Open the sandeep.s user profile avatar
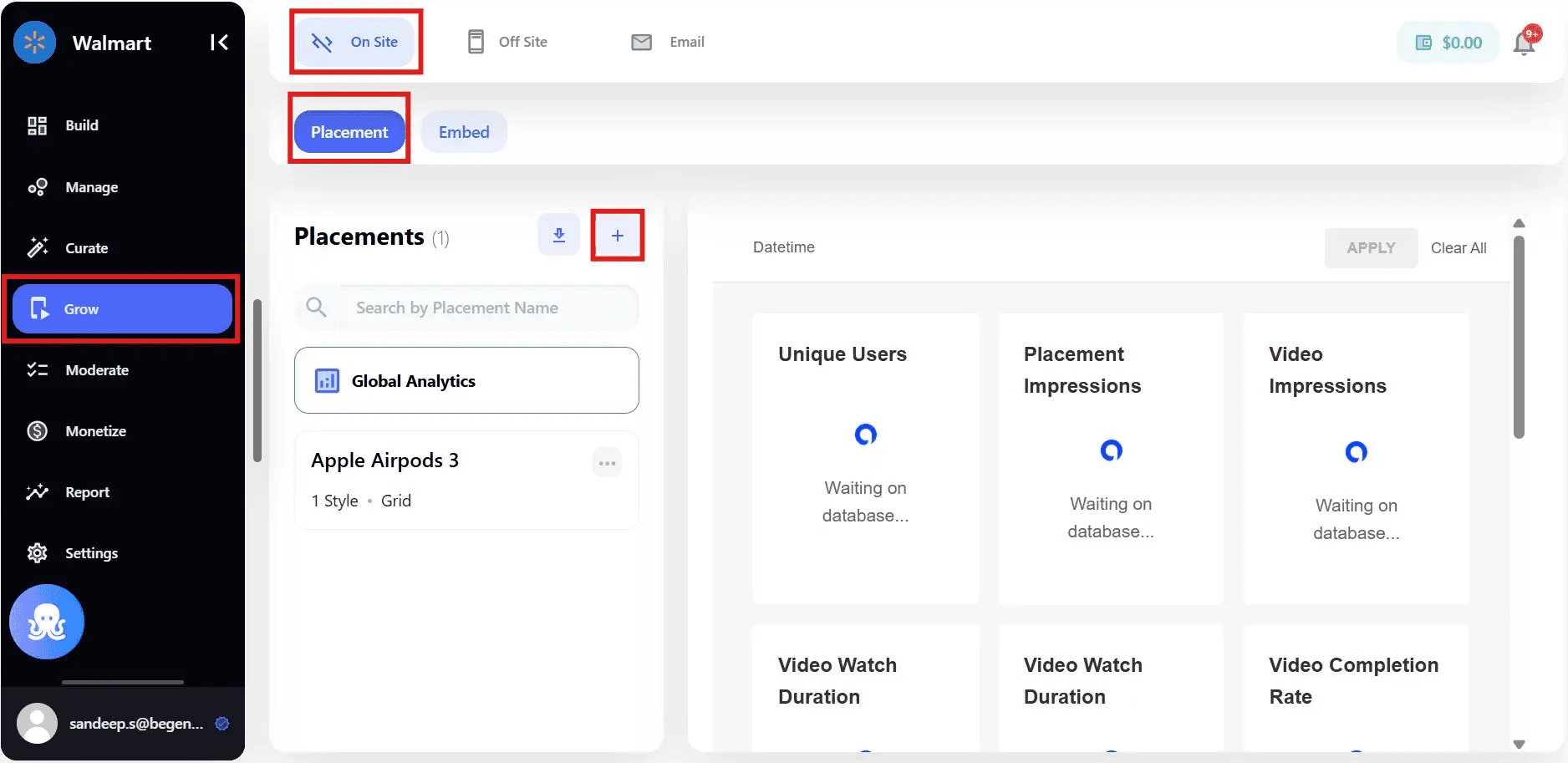The width and height of the screenshot is (1568, 763). (x=37, y=724)
